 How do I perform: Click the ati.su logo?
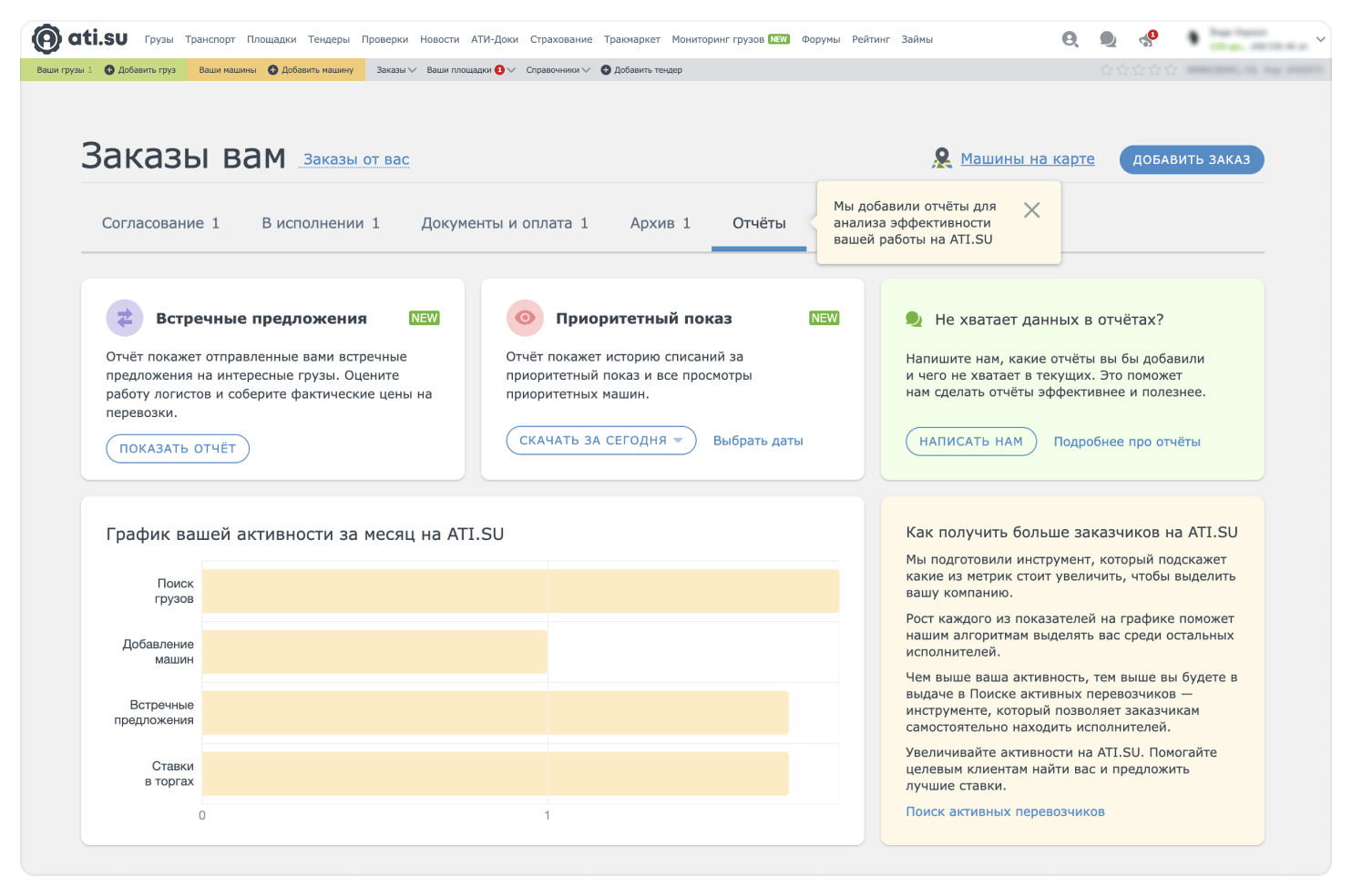coord(80,39)
